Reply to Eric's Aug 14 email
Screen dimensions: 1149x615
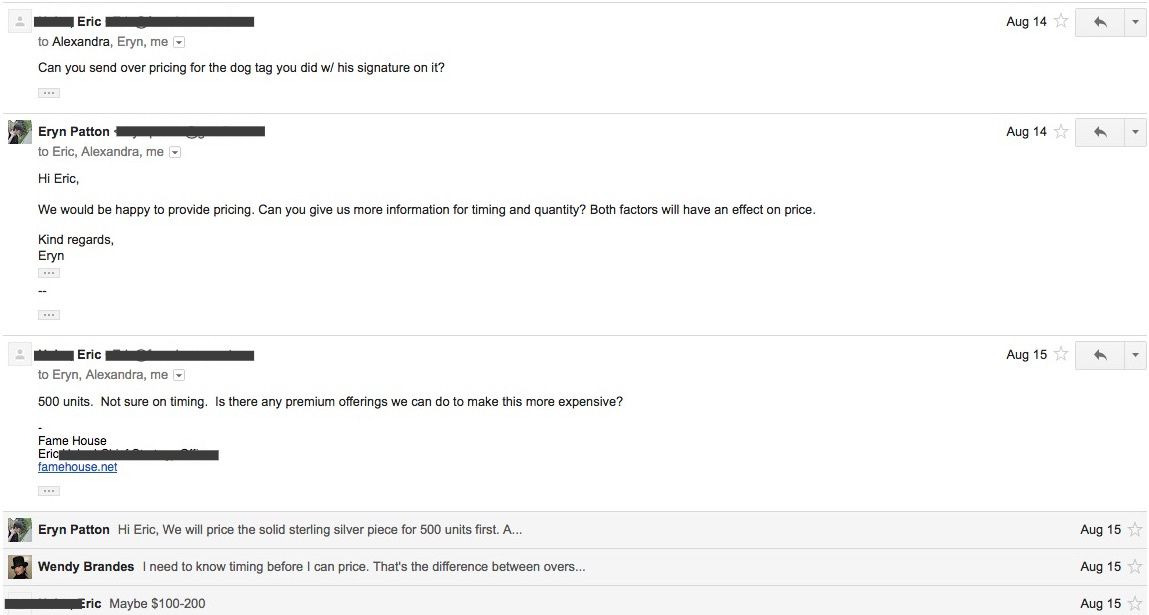click(1099, 22)
